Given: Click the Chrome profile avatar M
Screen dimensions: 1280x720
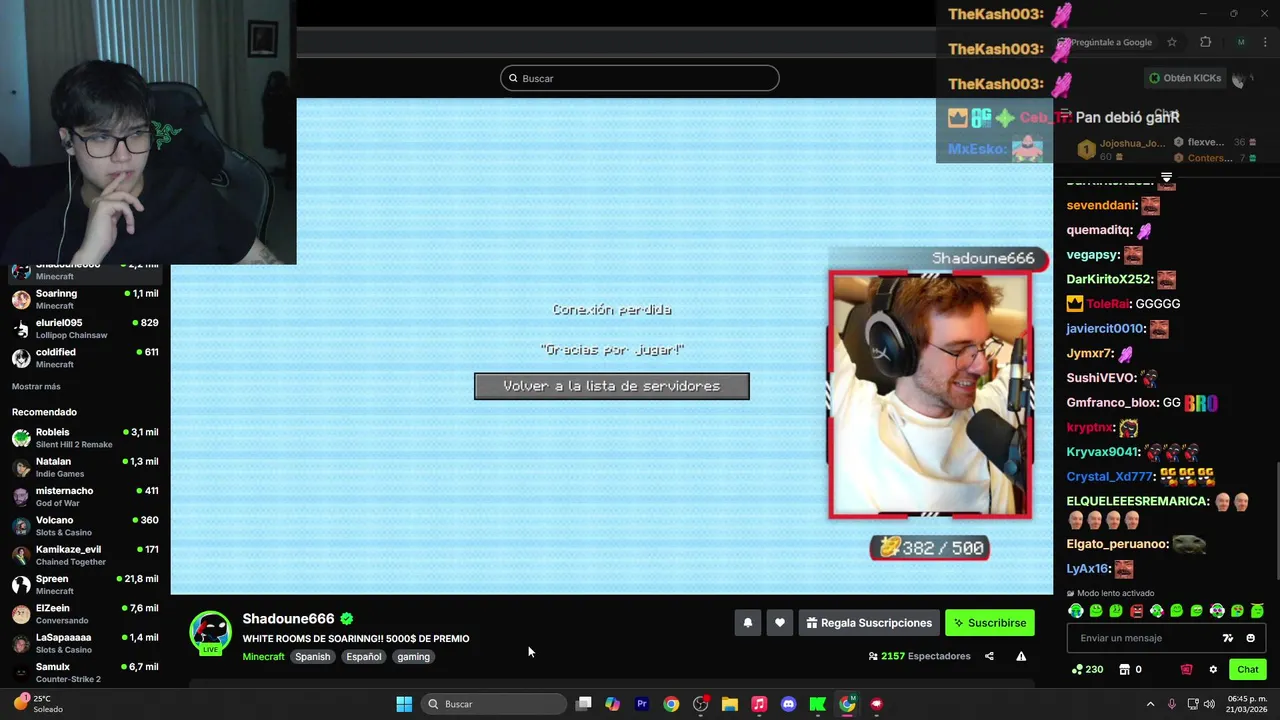Looking at the screenshot, I should tap(1241, 42).
